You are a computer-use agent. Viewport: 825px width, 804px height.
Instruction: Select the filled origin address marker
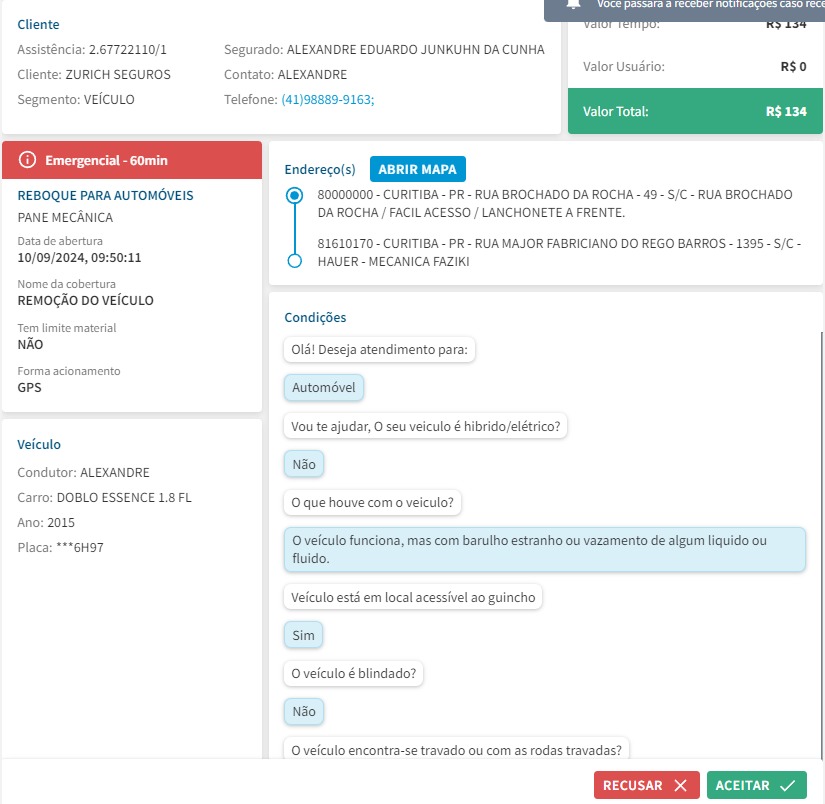point(294,196)
